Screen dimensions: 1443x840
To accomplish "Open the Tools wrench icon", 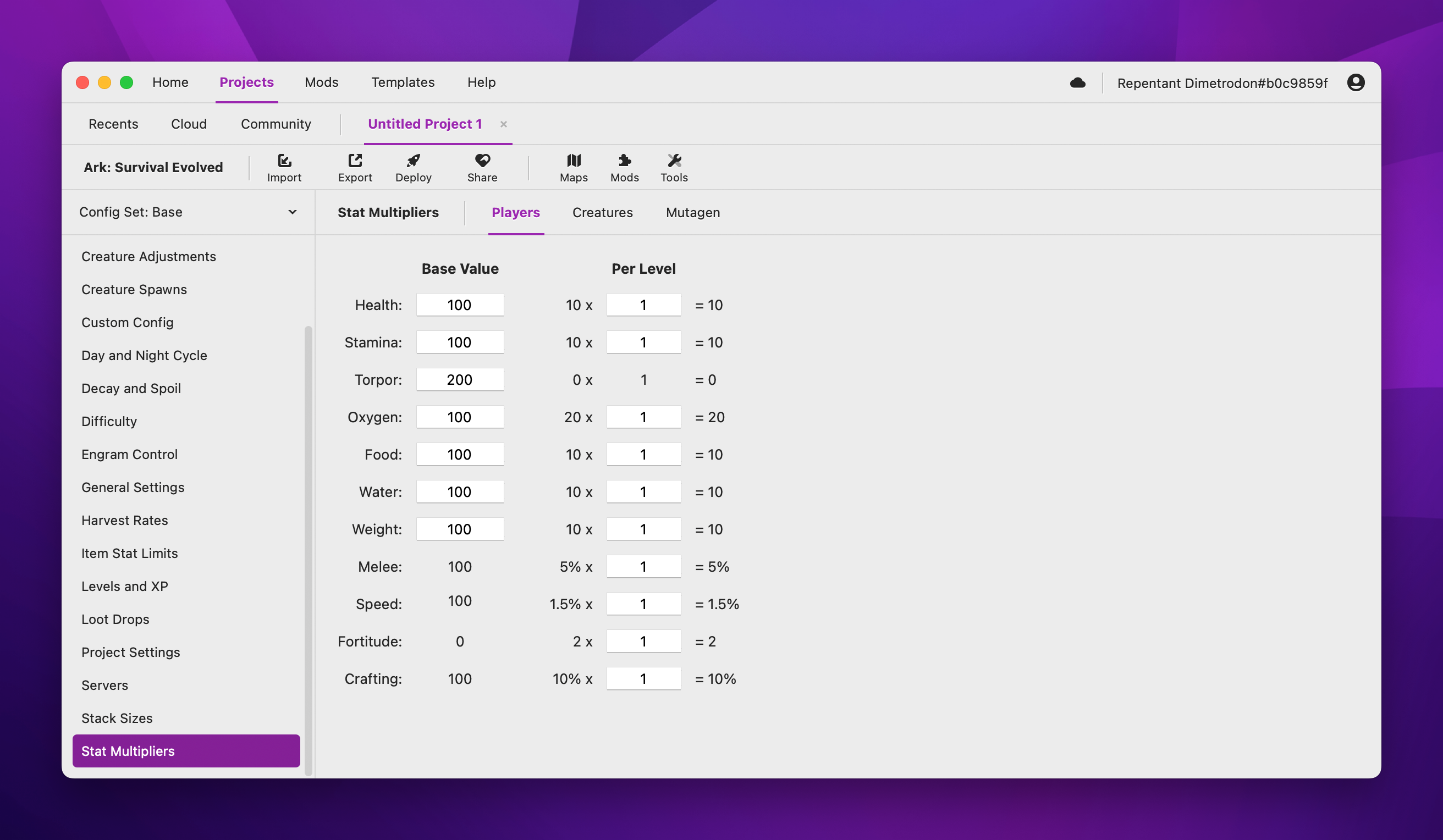I will (x=674, y=167).
